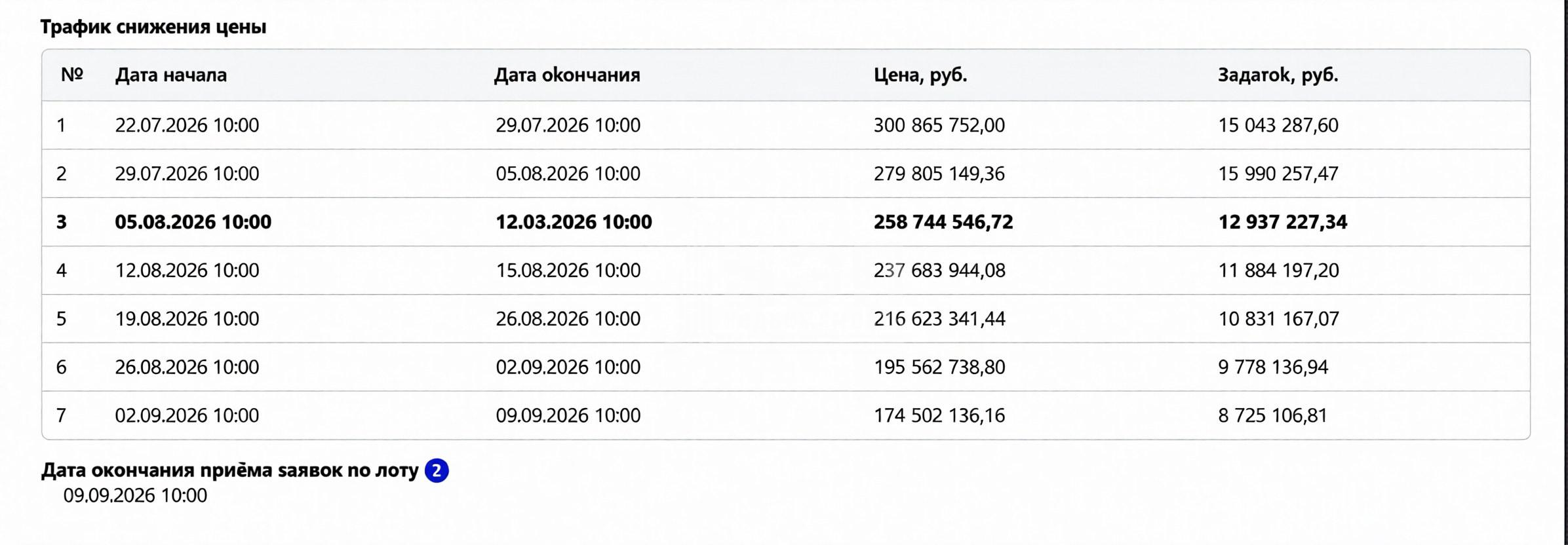Select deposit value 15 043 287,60

click(1278, 125)
